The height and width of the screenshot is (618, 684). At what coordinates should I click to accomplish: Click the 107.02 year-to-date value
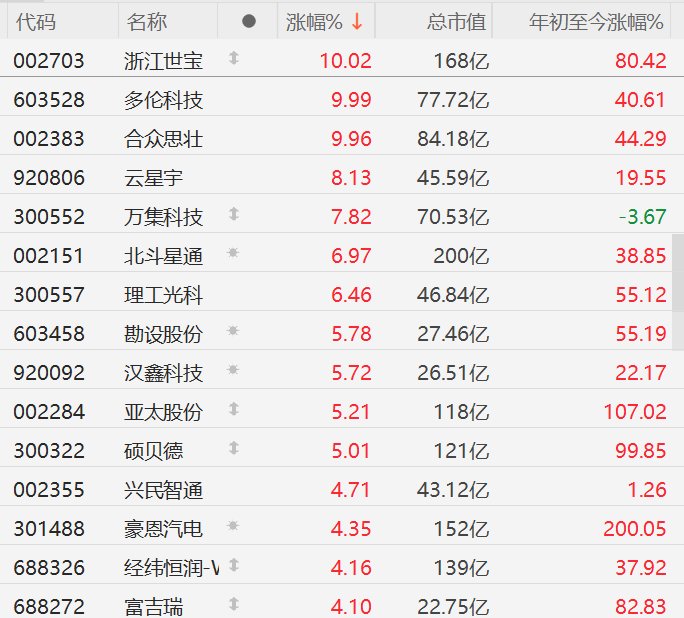point(635,412)
